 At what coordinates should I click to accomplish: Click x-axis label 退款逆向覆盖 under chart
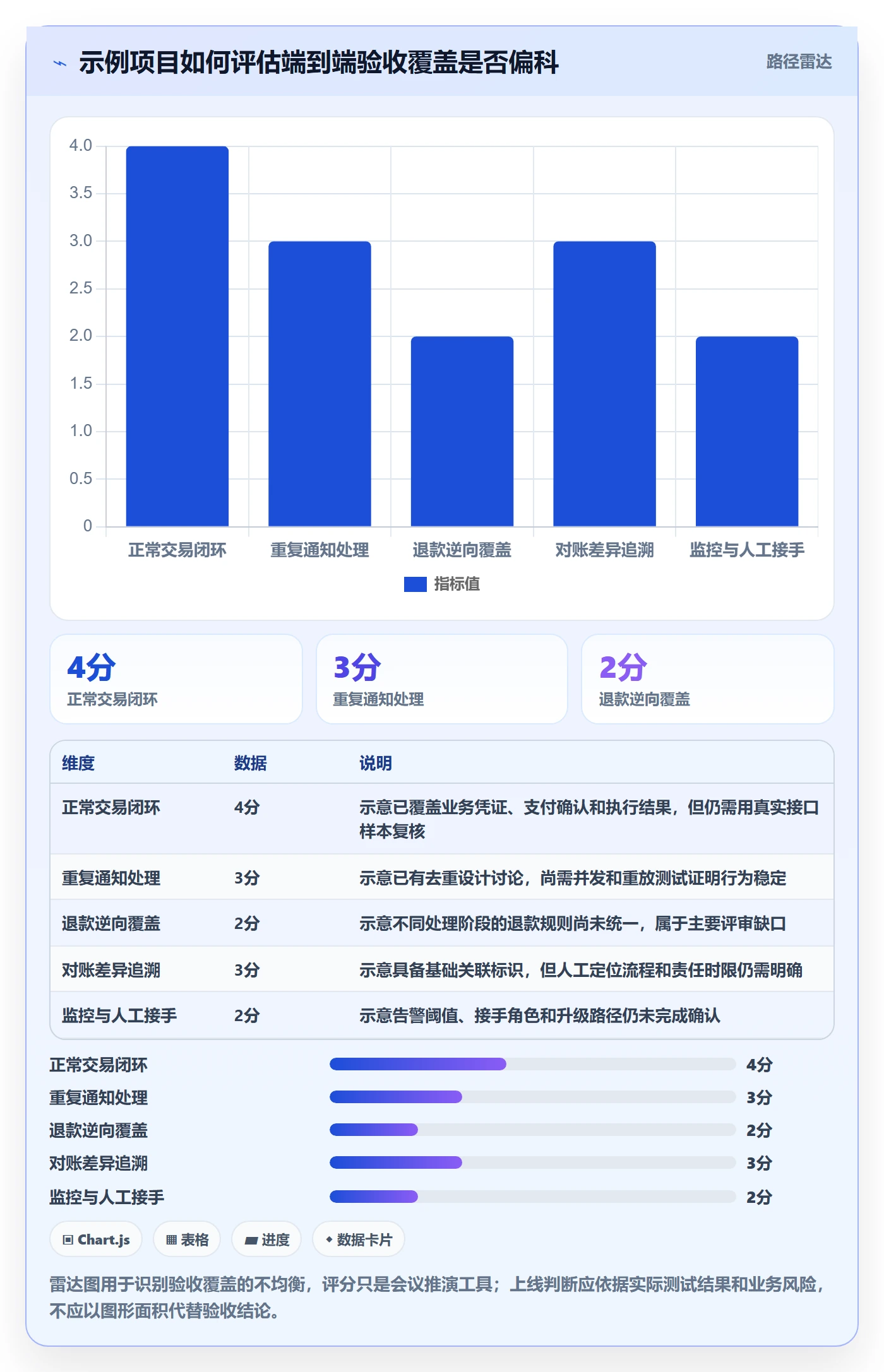click(462, 550)
